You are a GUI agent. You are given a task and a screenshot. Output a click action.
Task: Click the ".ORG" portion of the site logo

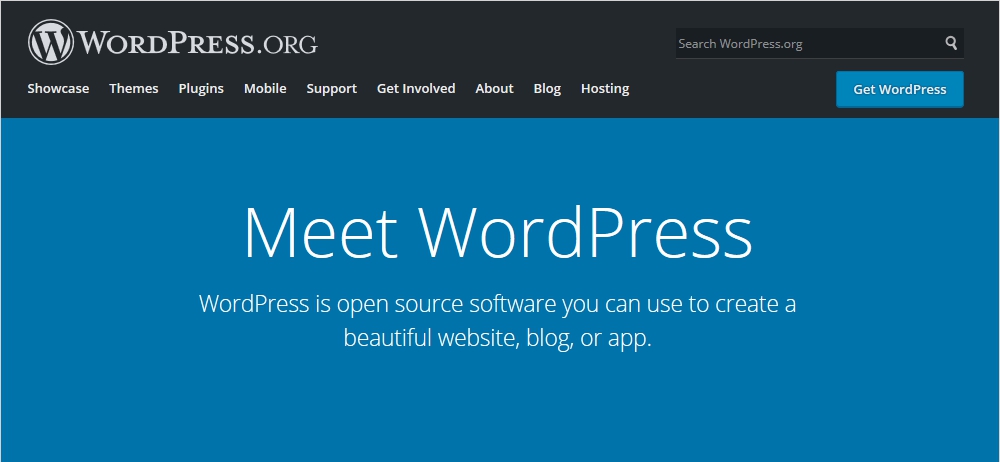(286, 44)
